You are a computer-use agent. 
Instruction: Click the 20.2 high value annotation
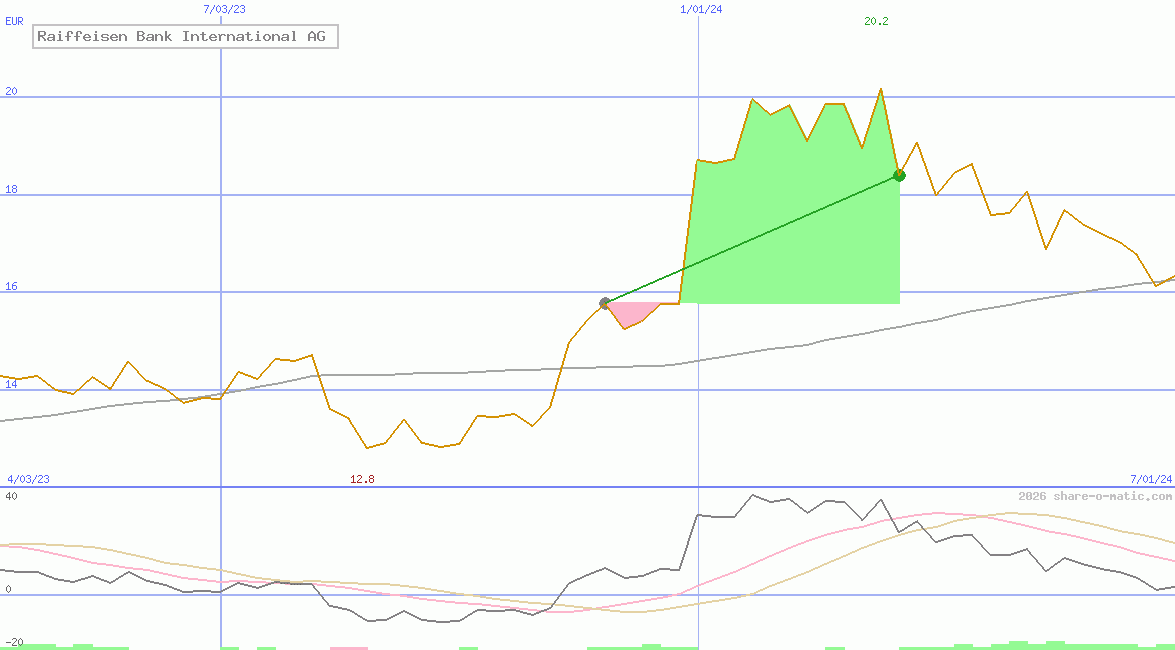tap(874, 21)
